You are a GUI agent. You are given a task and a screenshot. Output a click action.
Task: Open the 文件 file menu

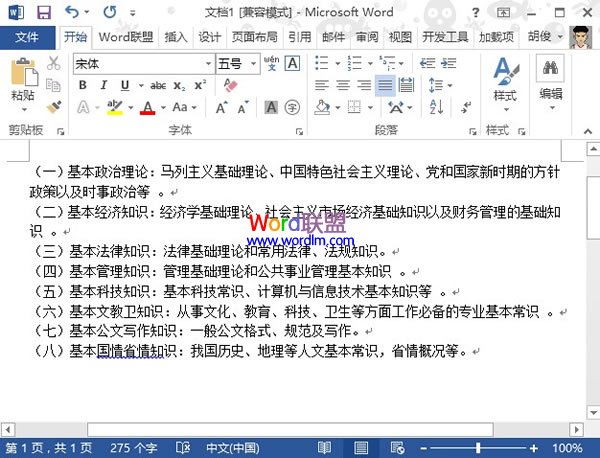(27, 38)
